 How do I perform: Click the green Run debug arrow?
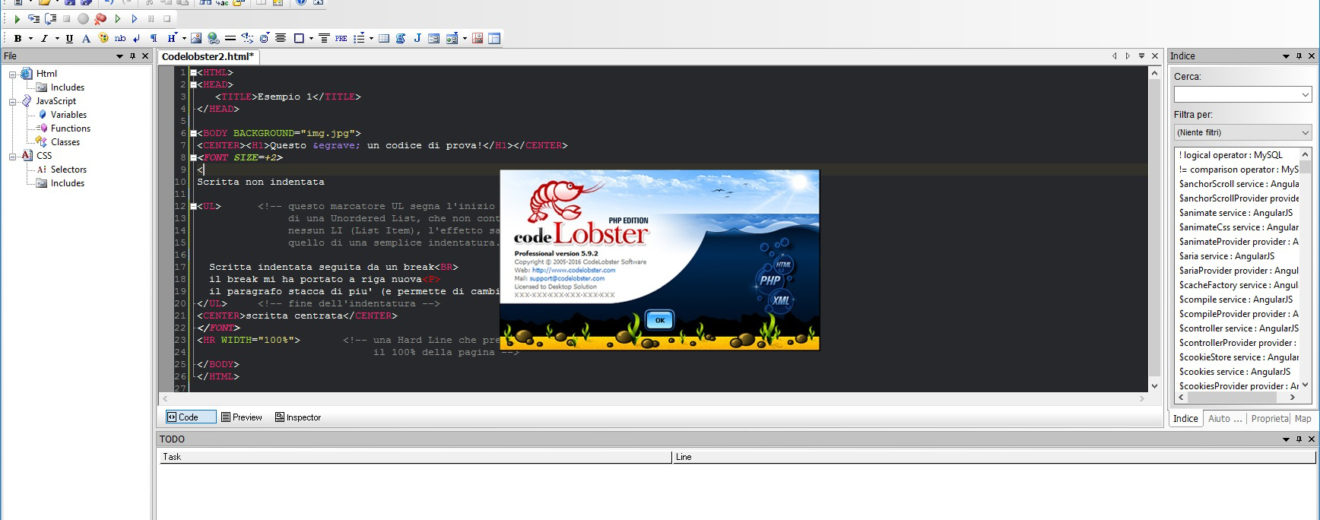(x=17, y=18)
